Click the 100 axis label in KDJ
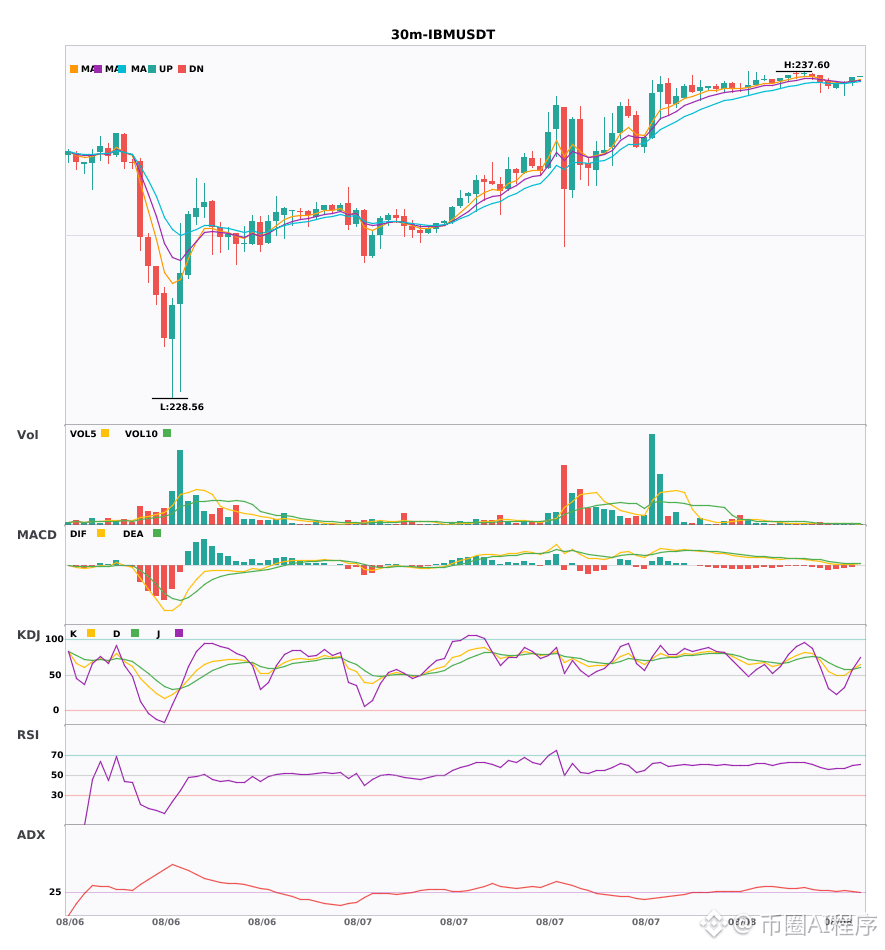This screenshot has width=885, height=950. [x=54, y=639]
